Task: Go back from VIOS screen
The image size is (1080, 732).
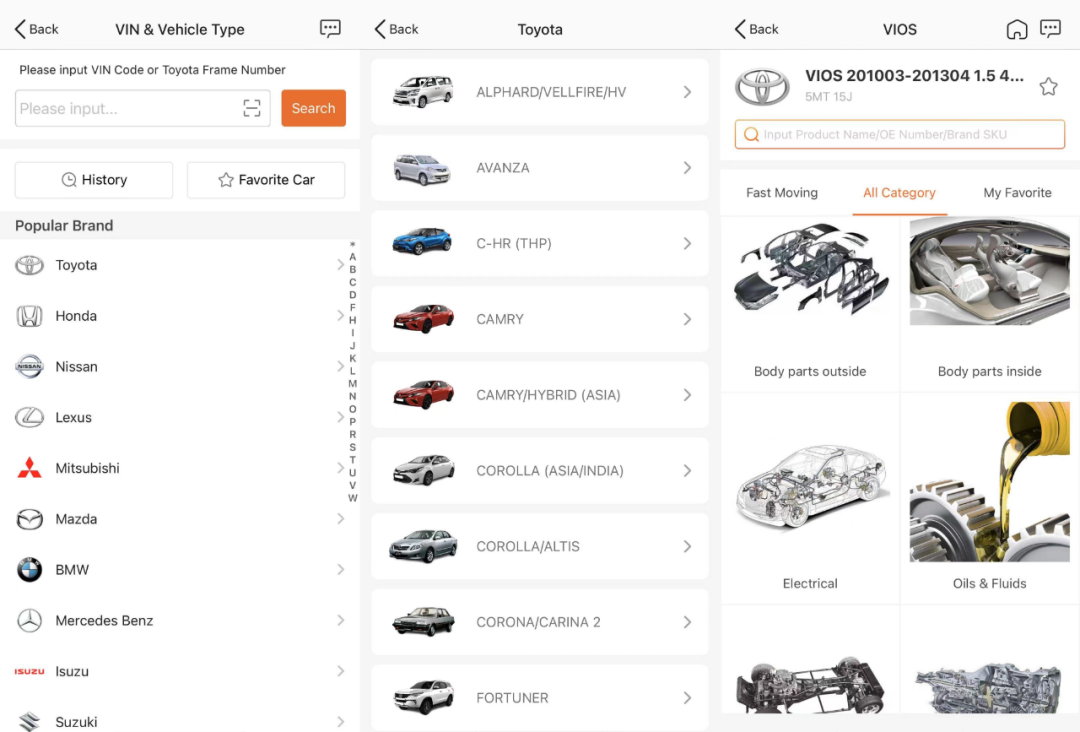Action: point(757,29)
